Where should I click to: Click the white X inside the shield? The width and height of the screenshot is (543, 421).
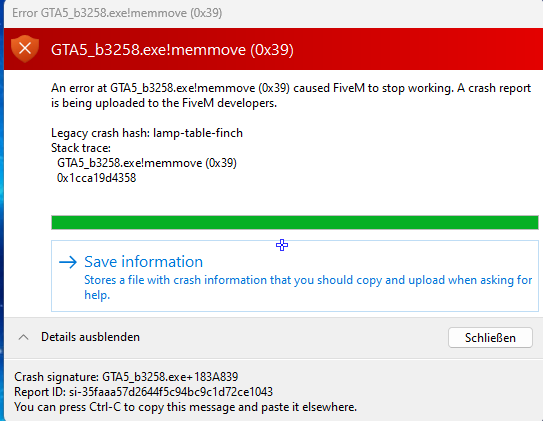(x=25, y=47)
